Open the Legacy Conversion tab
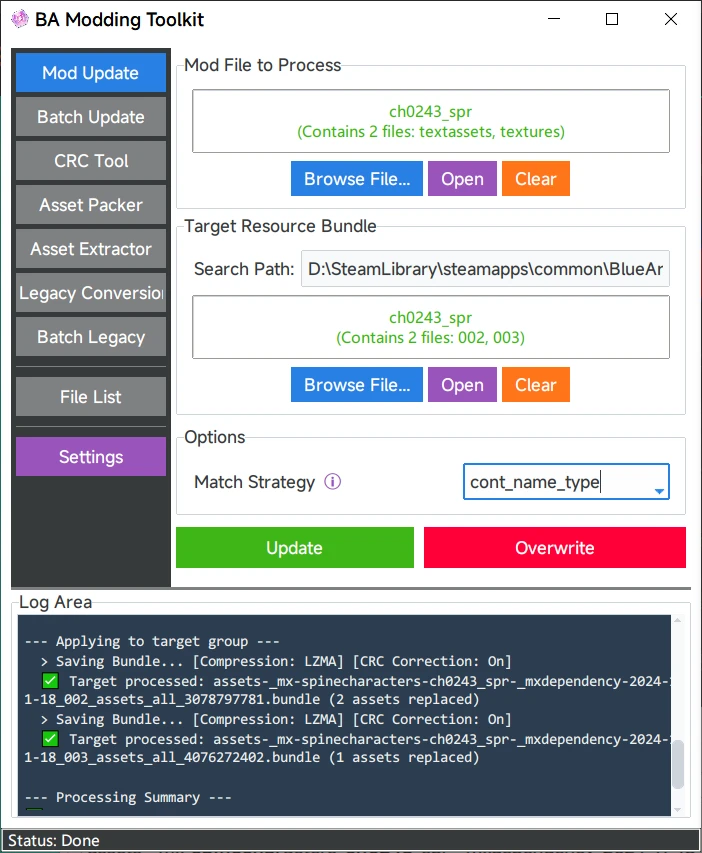Image resolution: width=702 pixels, height=853 pixels. tap(91, 293)
